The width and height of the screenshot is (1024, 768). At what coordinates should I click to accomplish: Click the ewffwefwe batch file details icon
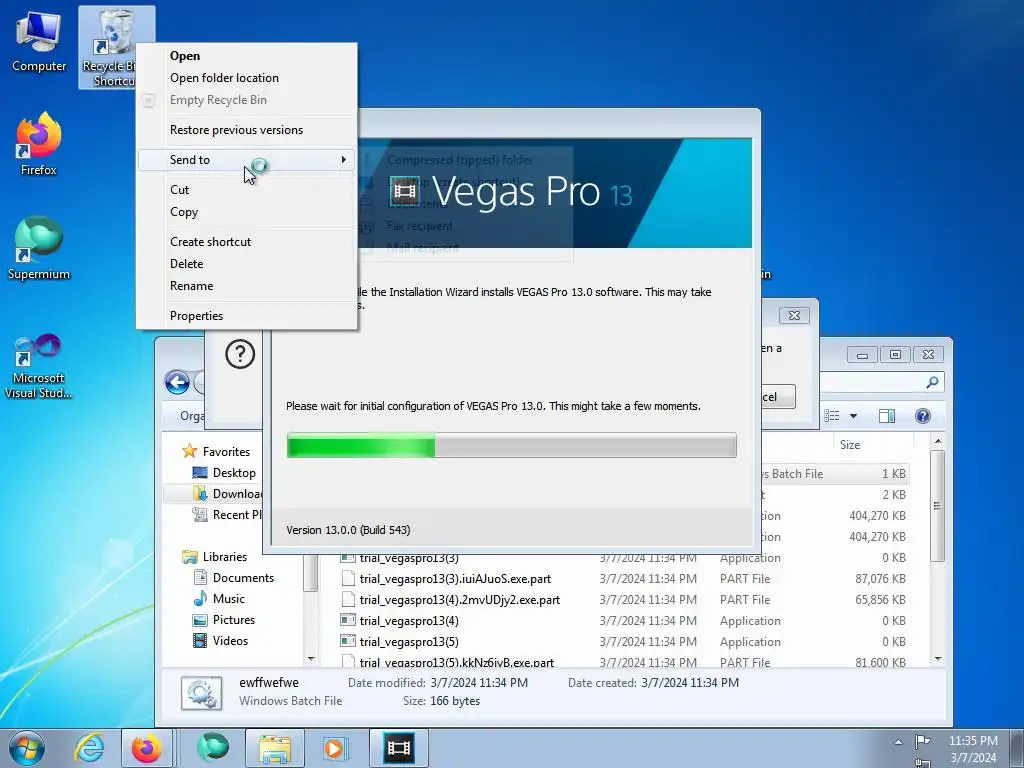(201, 692)
